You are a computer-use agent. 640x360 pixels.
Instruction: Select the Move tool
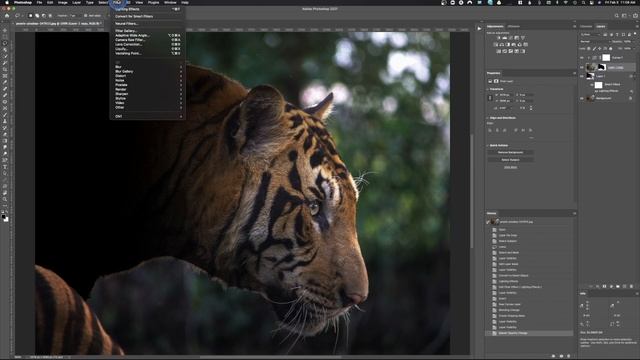[5, 30]
